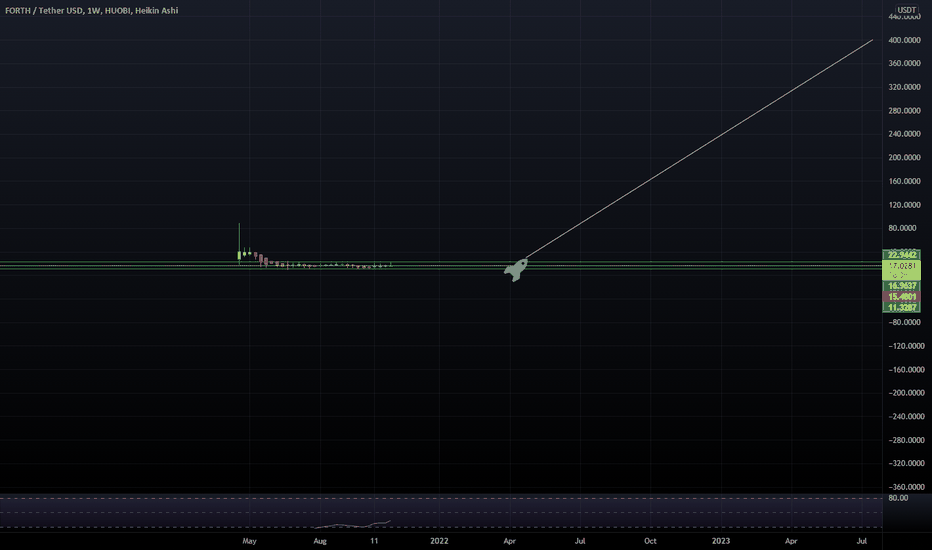The image size is (932, 550).
Task: Click the May label on time axis
Action: (250, 541)
